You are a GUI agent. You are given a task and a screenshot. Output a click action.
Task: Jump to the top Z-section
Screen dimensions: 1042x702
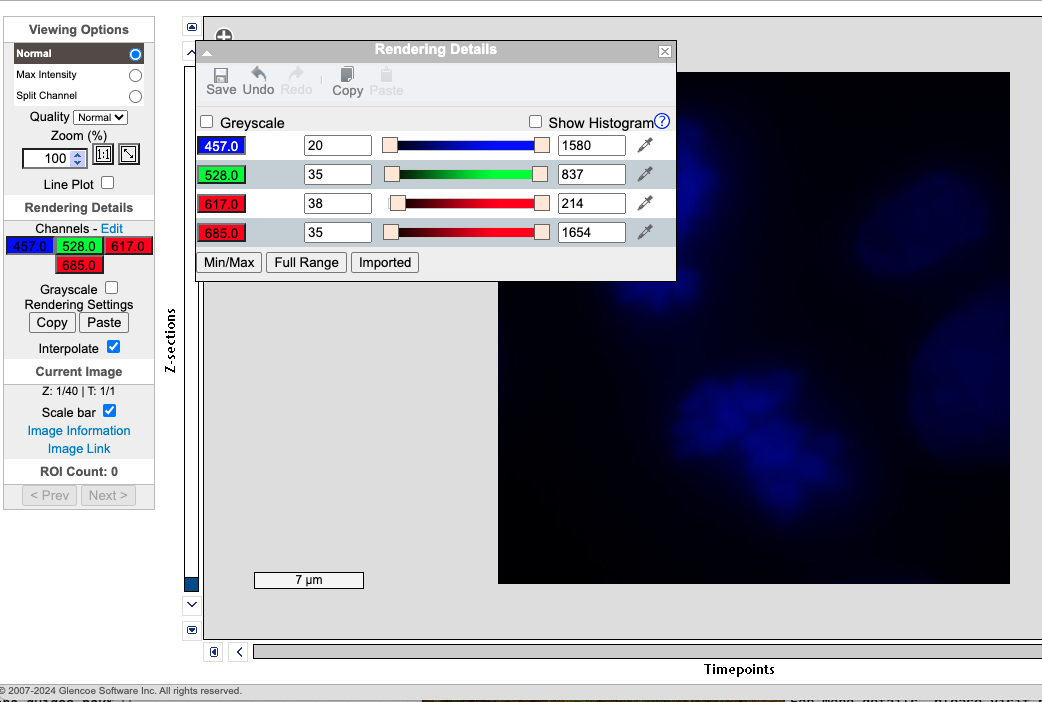point(191,27)
